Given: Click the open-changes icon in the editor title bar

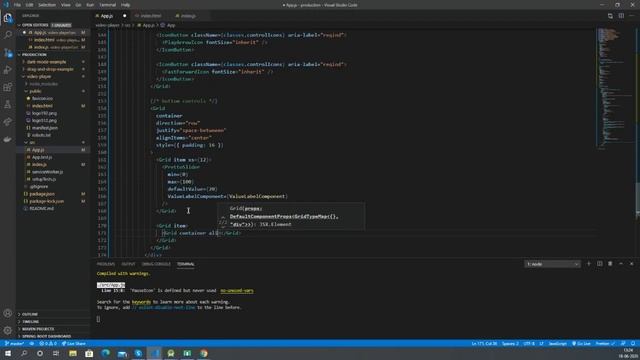Looking at the screenshot, I should (x=610, y=16).
